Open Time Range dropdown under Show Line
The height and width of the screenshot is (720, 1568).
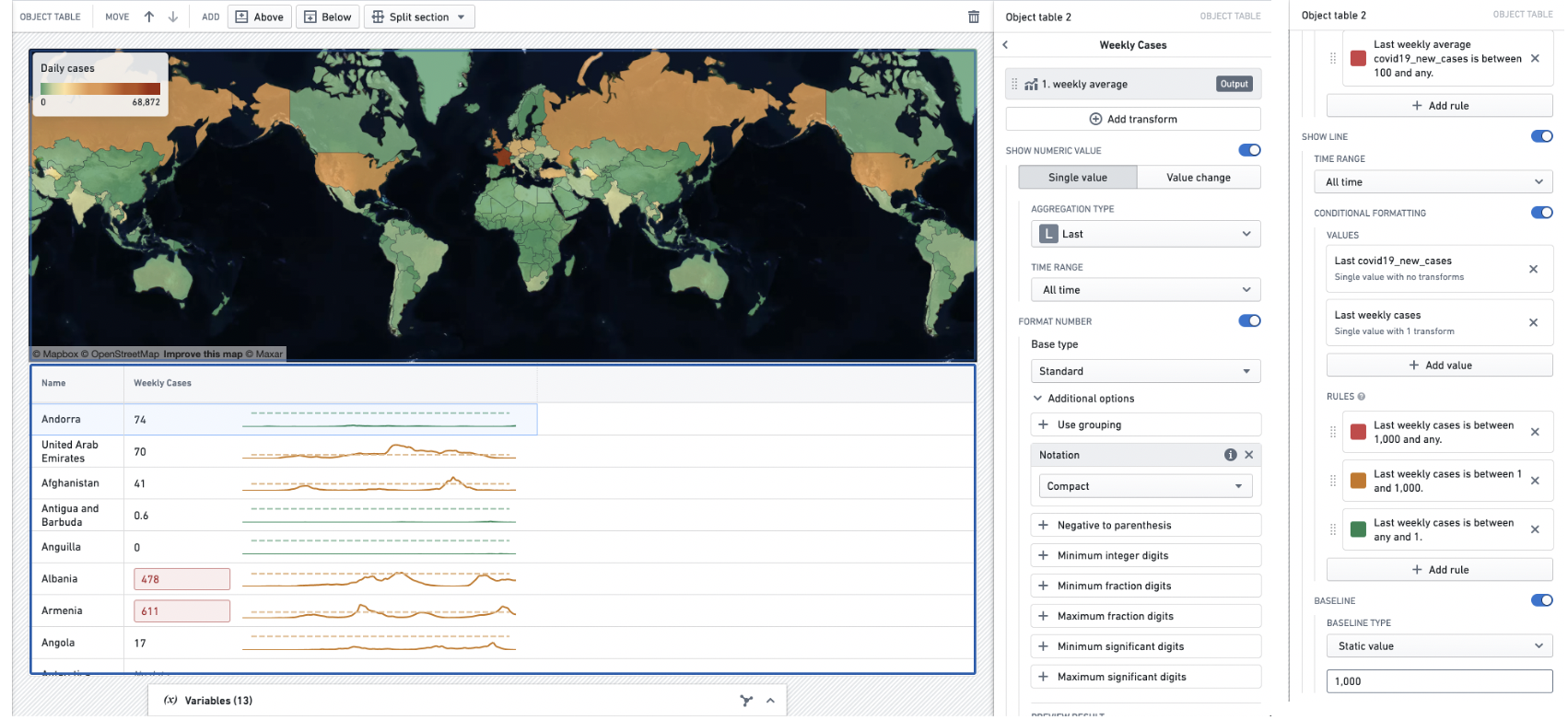tap(1433, 182)
